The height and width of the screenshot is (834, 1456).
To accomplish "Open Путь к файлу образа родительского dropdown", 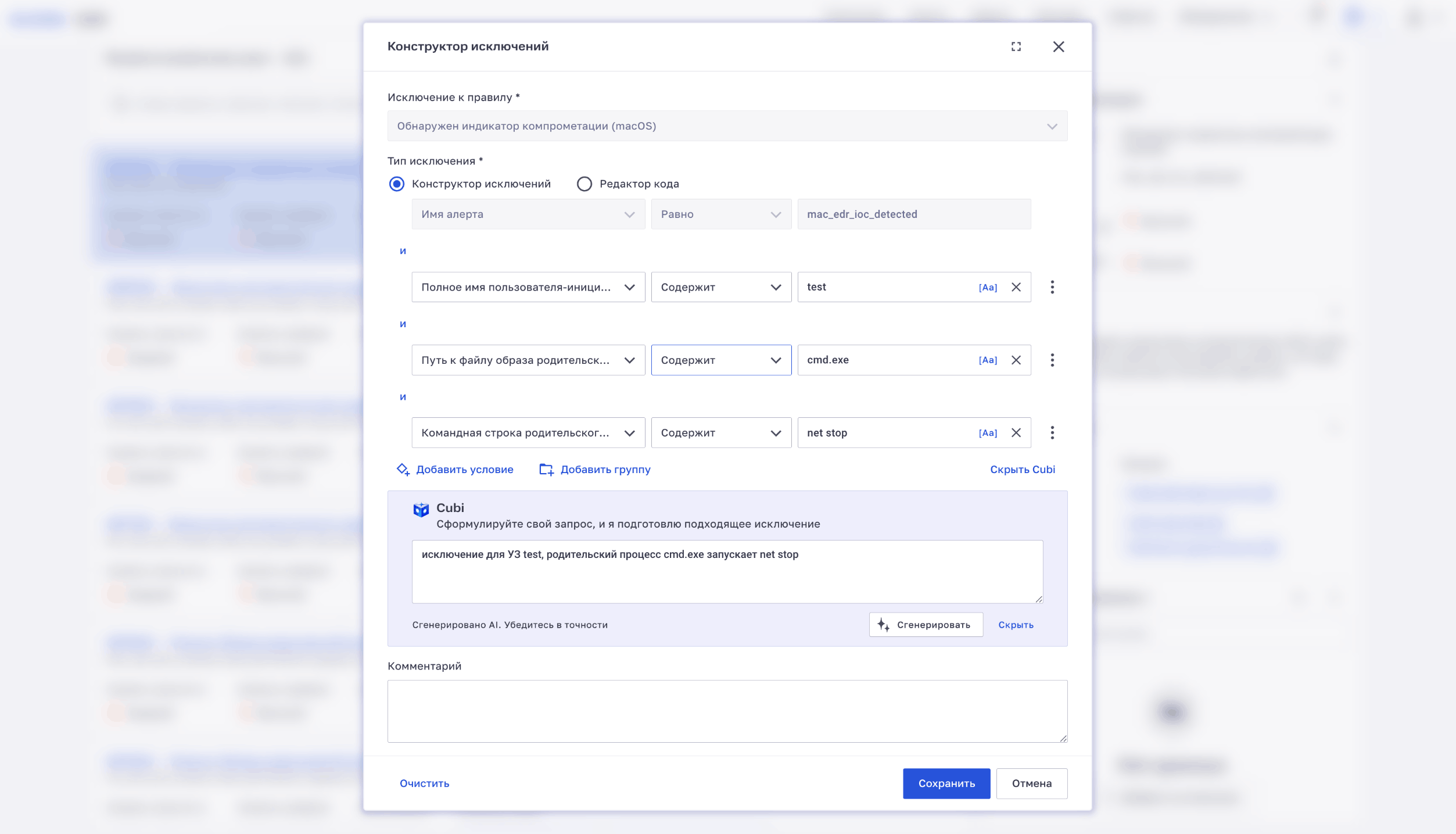I will pyautogui.click(x=528, y=360).
